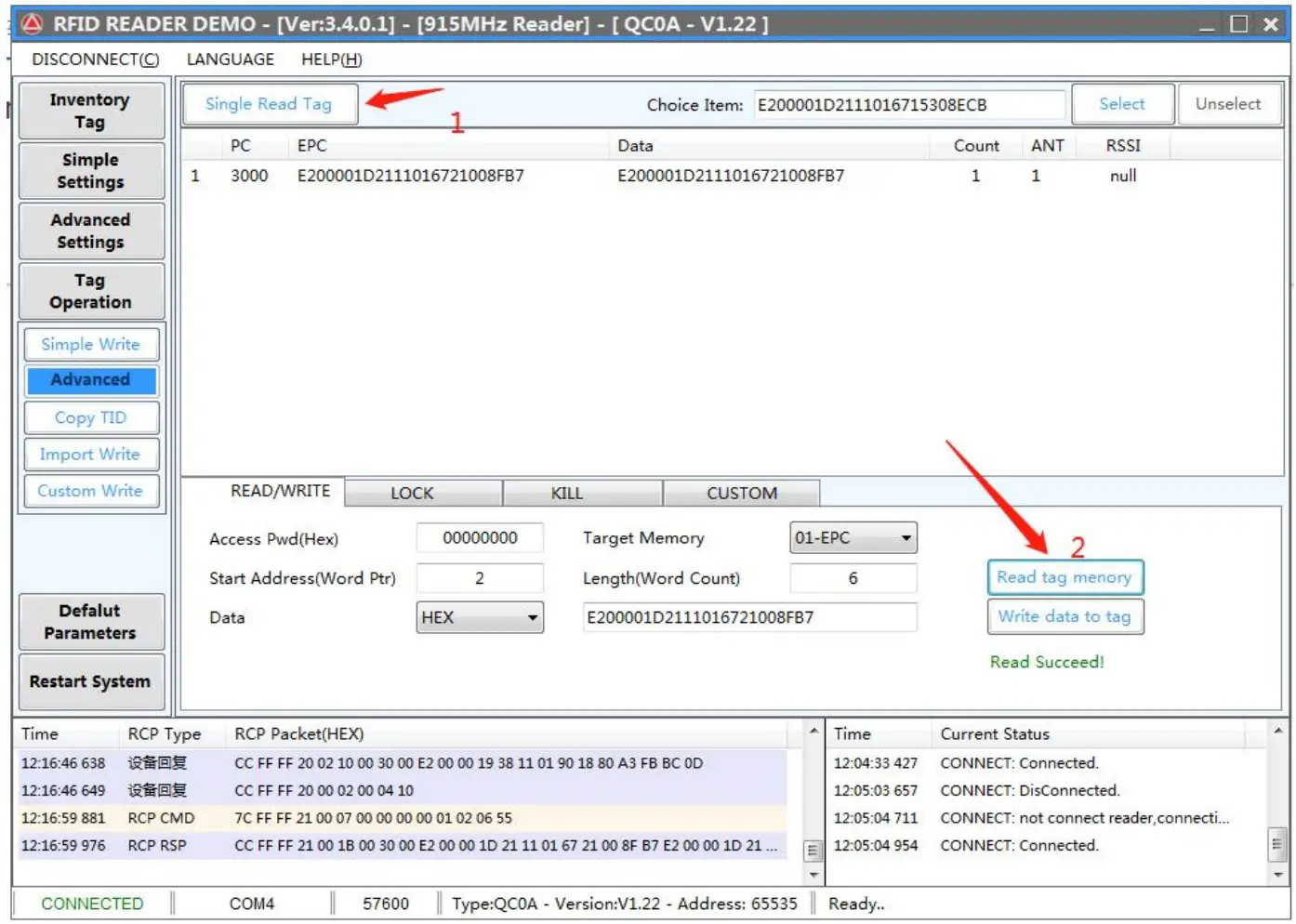Click the Start Address word pointer field
This screenshot has width=1296, height=924.
pyautogui.click(x=480, y=578)
